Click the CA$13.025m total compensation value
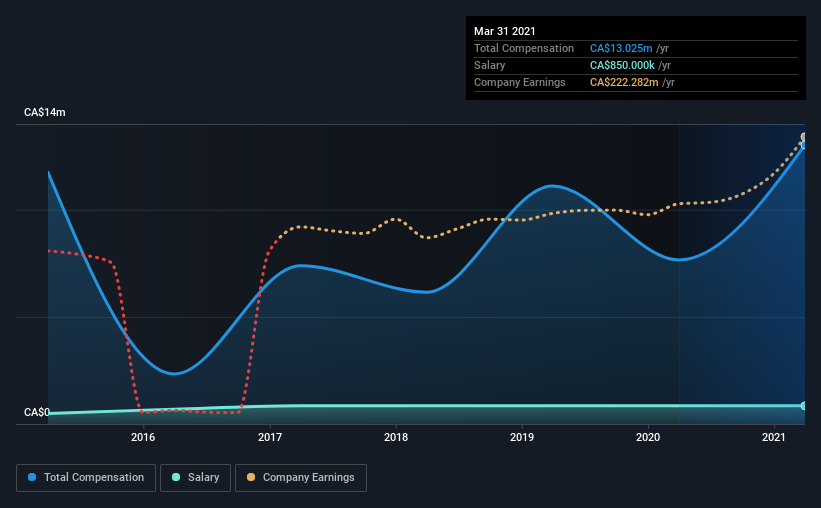 coord(621,48)
